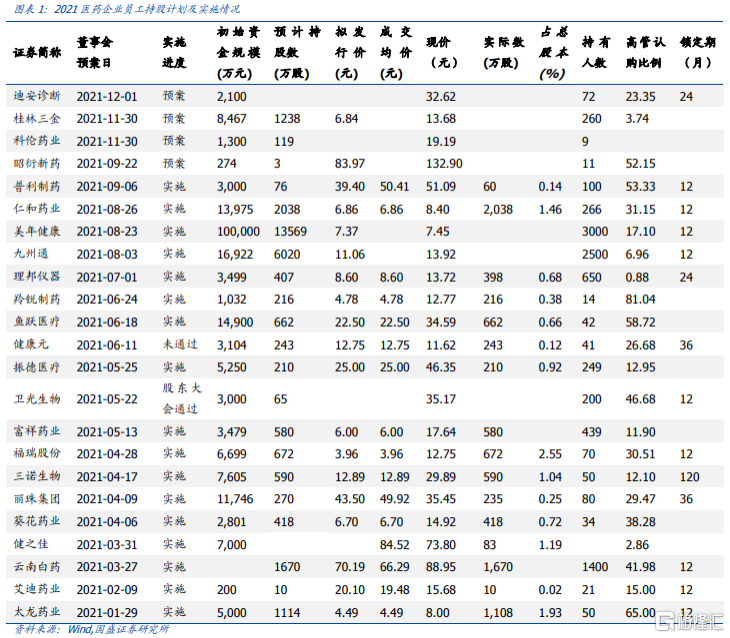Select the 成交均价 column header
The width and height of the screenshot is (730, 638).
coord(396,52)
